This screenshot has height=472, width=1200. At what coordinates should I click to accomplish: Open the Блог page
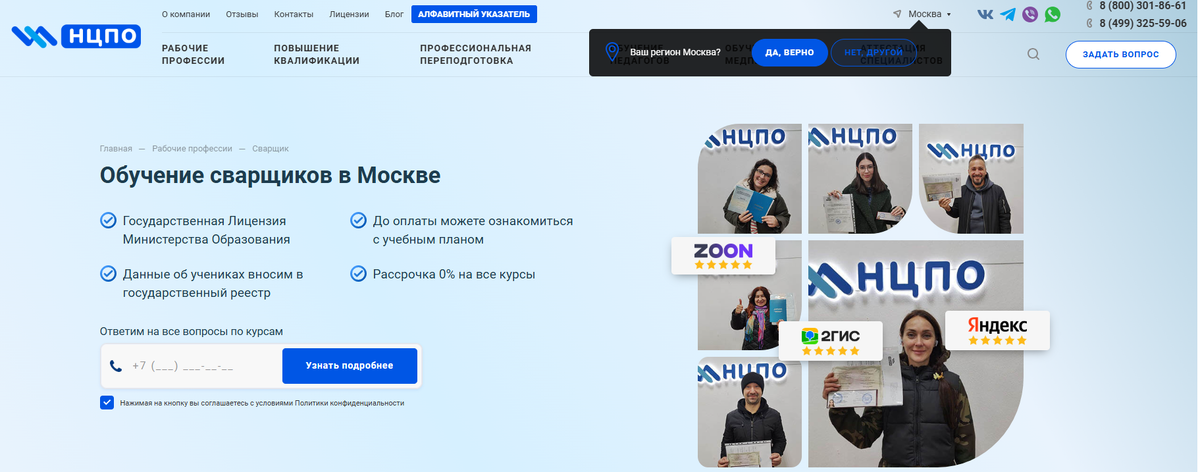394,14
